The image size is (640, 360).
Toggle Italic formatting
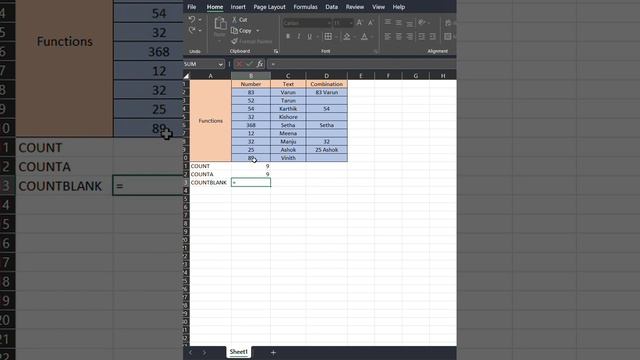point(299,37)
